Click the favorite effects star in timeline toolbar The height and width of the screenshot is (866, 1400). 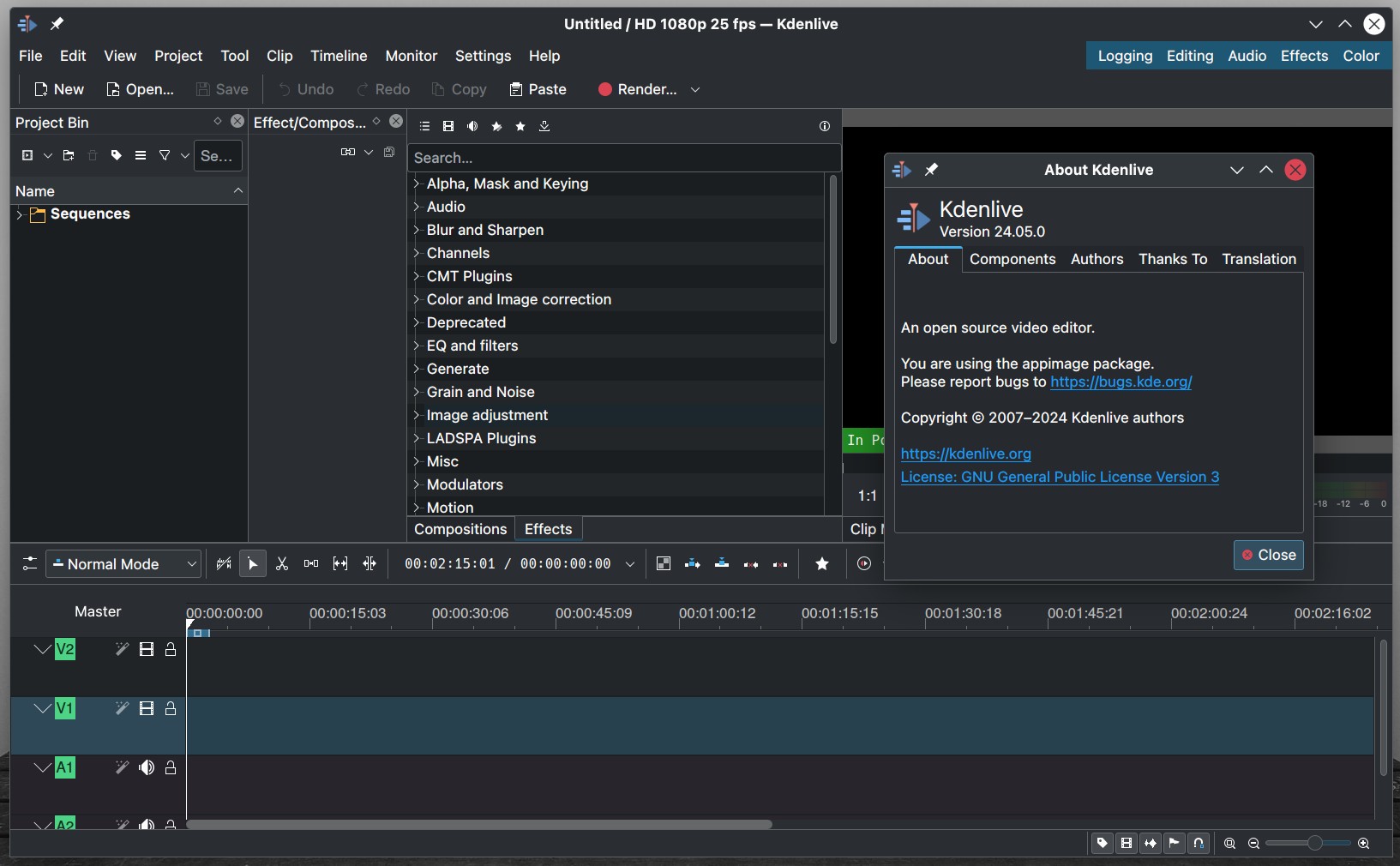pyautogui.click(x=822, y=563)
